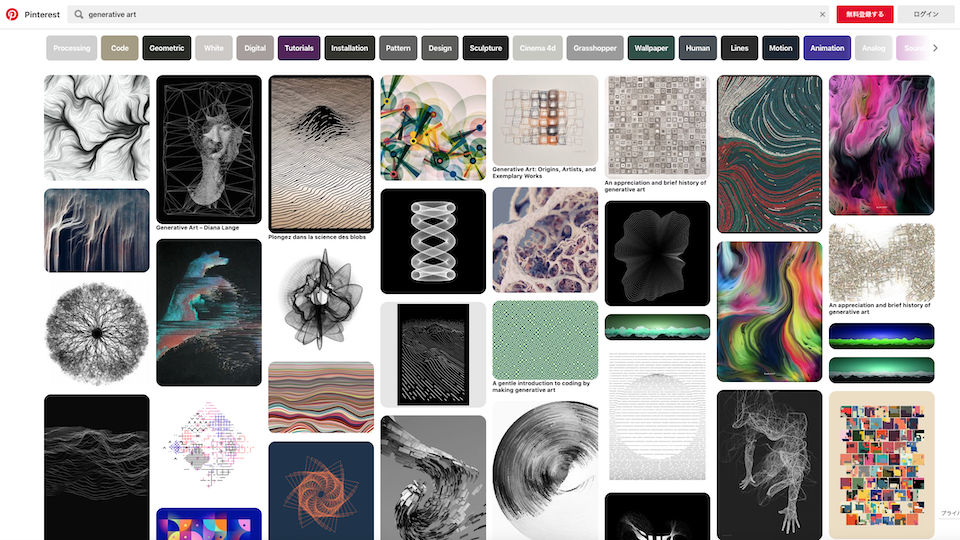Select the Geometric filter chip
960x540 pixels.
(x=167, y=48)
